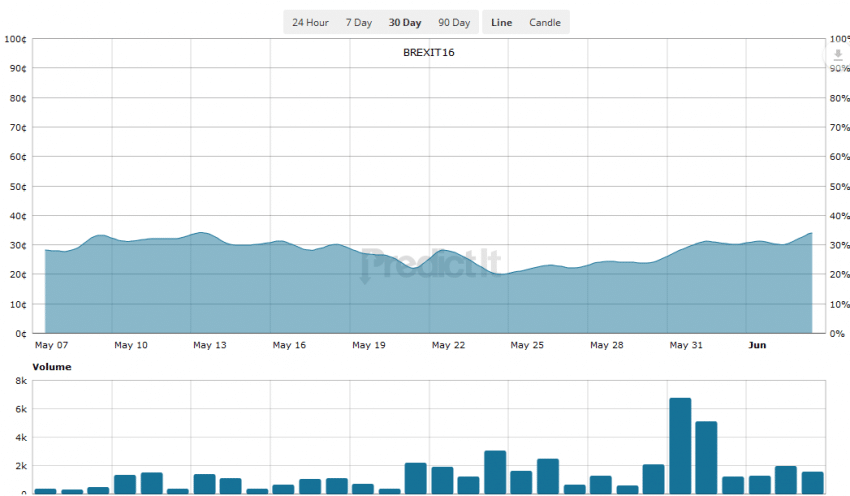This screenshot has height=496, width=850.
Task: Click the 6k volume axis label
Action: (x=21, y=409)
